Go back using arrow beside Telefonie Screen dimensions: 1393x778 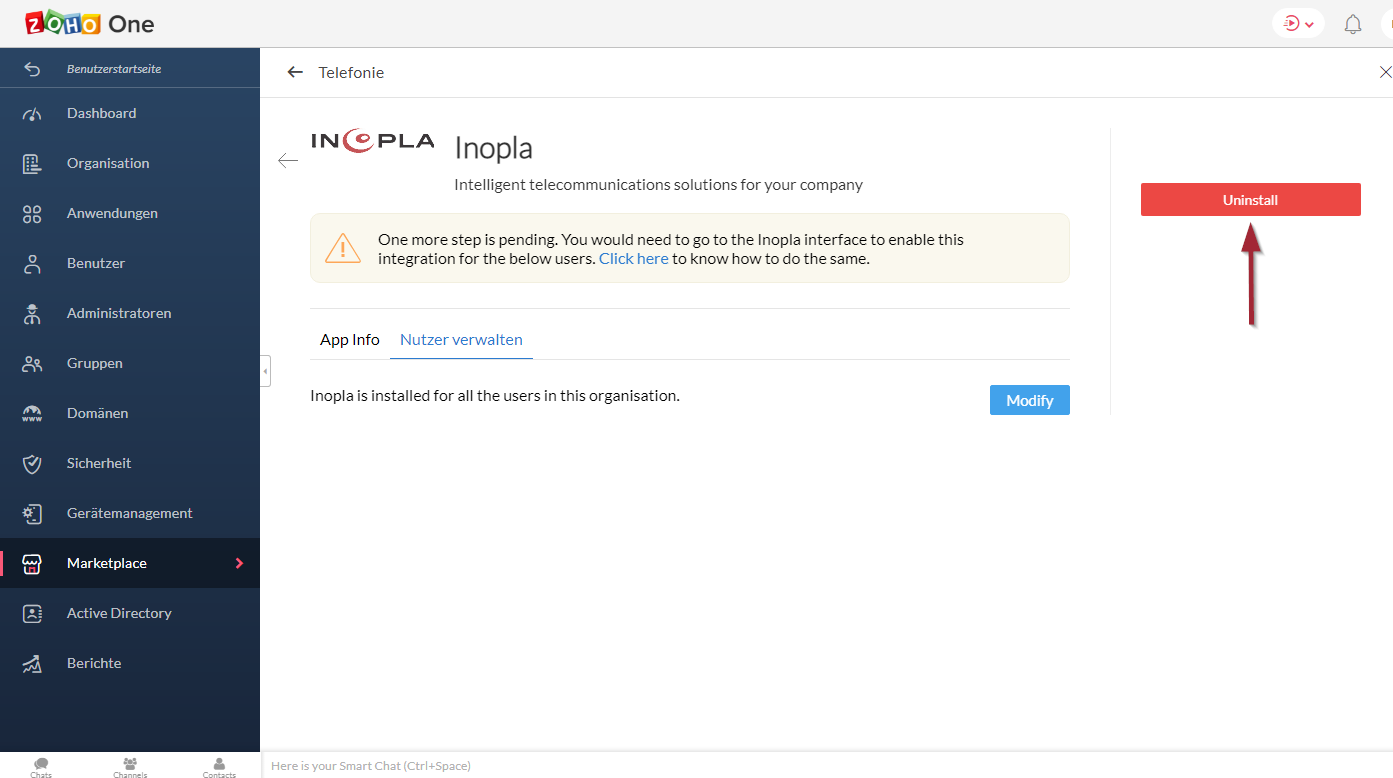(295, 72)
